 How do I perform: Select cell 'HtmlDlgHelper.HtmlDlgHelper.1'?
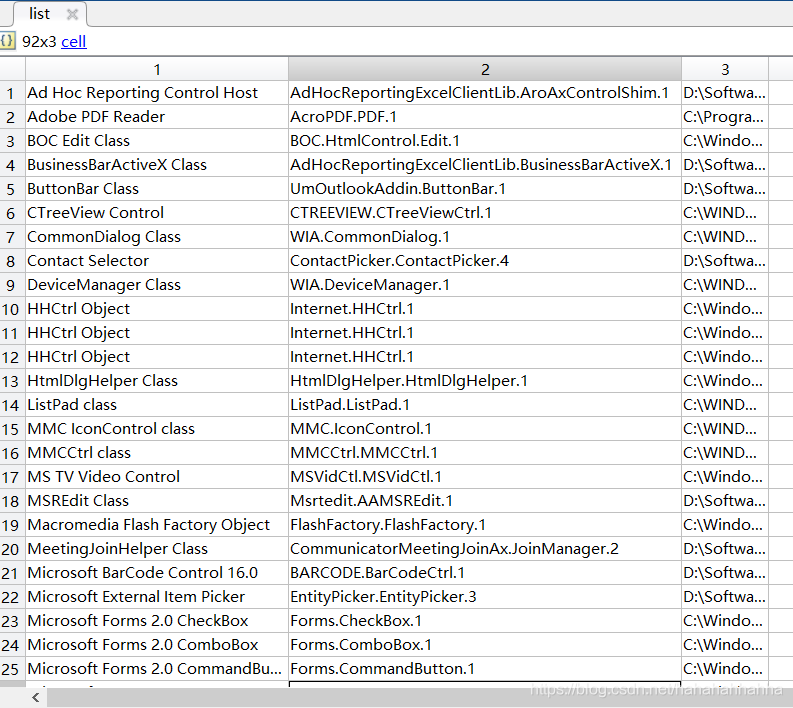pyautogui.click(x=485, y=381)
